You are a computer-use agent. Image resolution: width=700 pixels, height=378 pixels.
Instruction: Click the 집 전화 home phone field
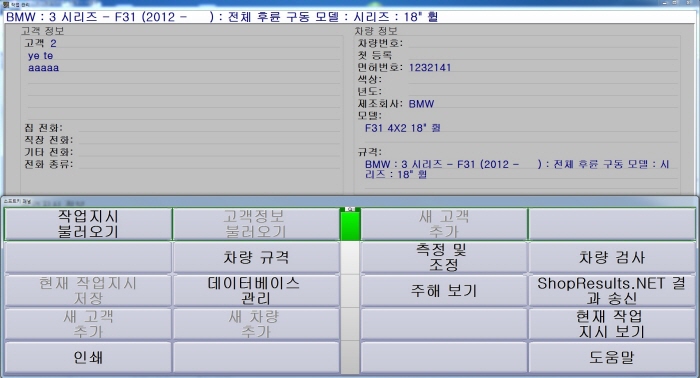(x=209, y=128)
